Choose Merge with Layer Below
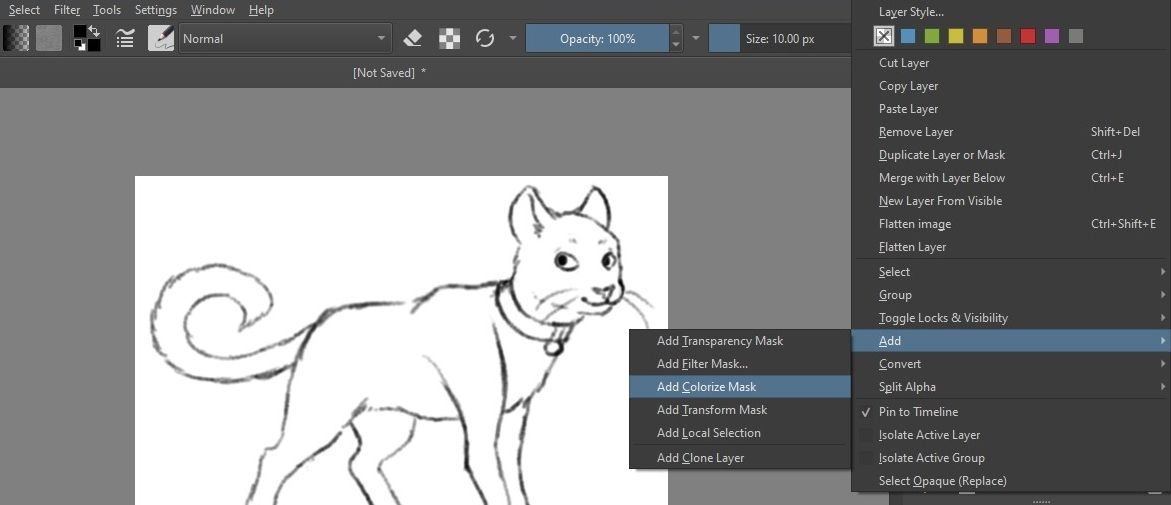 click(1010, 178)
